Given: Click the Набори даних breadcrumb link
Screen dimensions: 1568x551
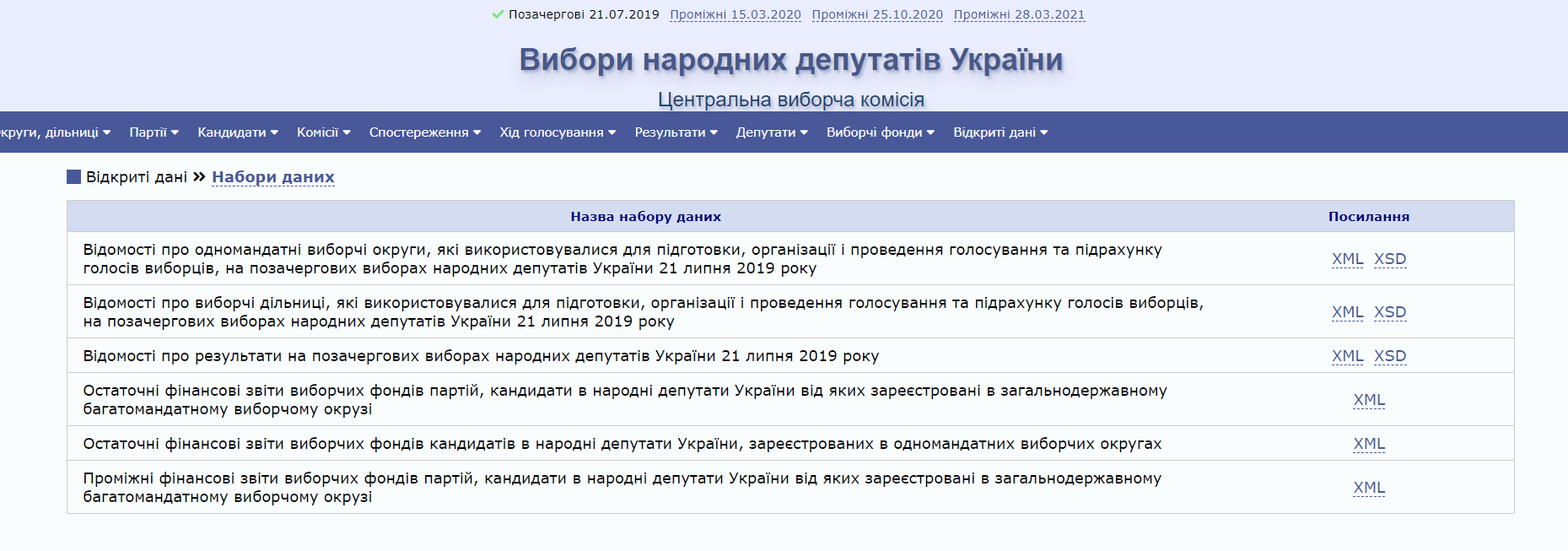Looking at the screenshot, I should point(272,177).
